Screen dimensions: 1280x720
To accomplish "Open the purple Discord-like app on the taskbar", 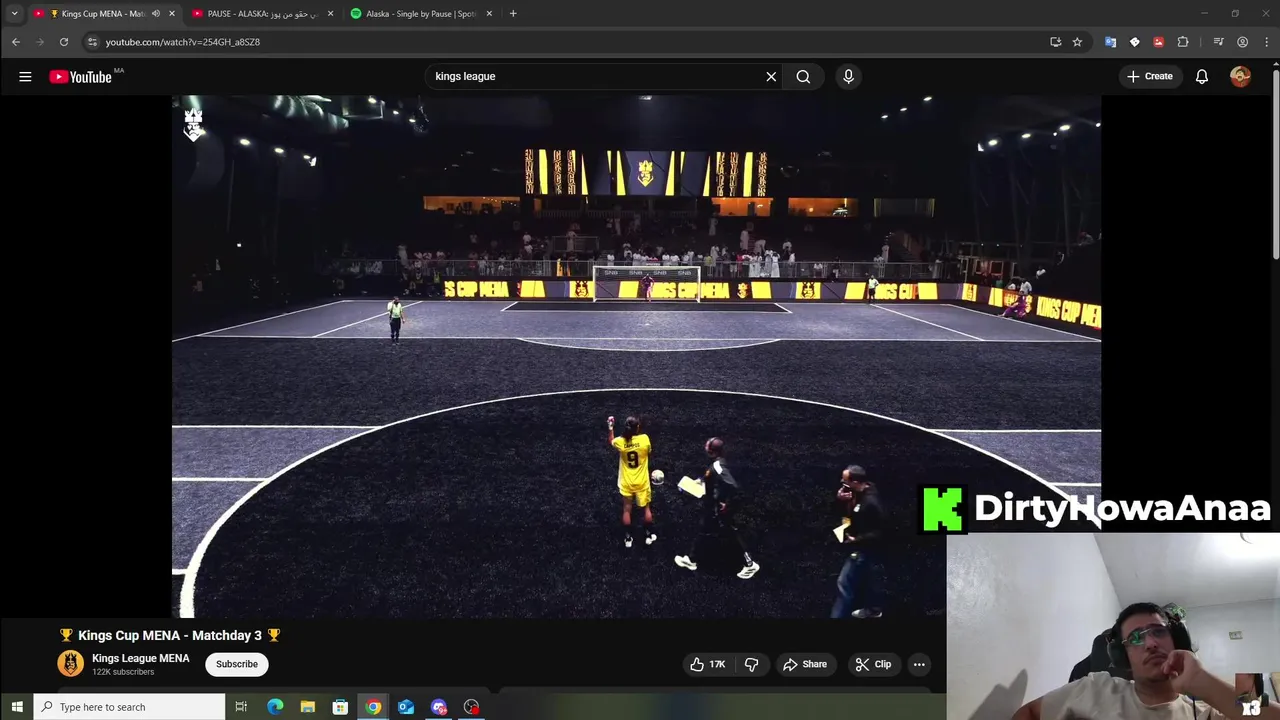I will pyautogui.click(x=439, y=707).
